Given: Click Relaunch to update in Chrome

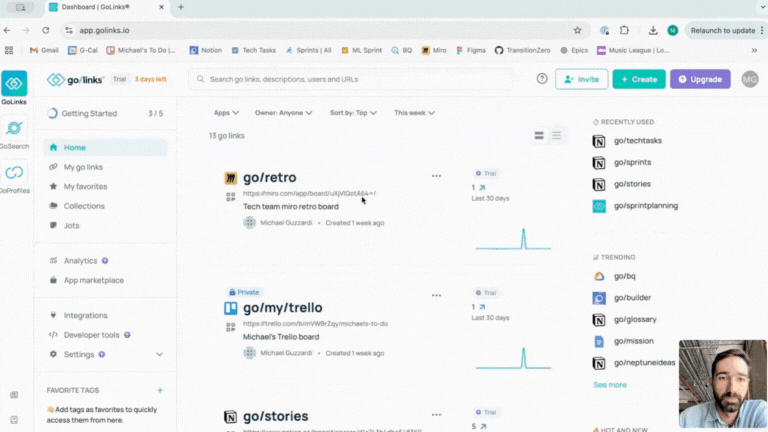Looking at the screenshot, I should (723, 30).
